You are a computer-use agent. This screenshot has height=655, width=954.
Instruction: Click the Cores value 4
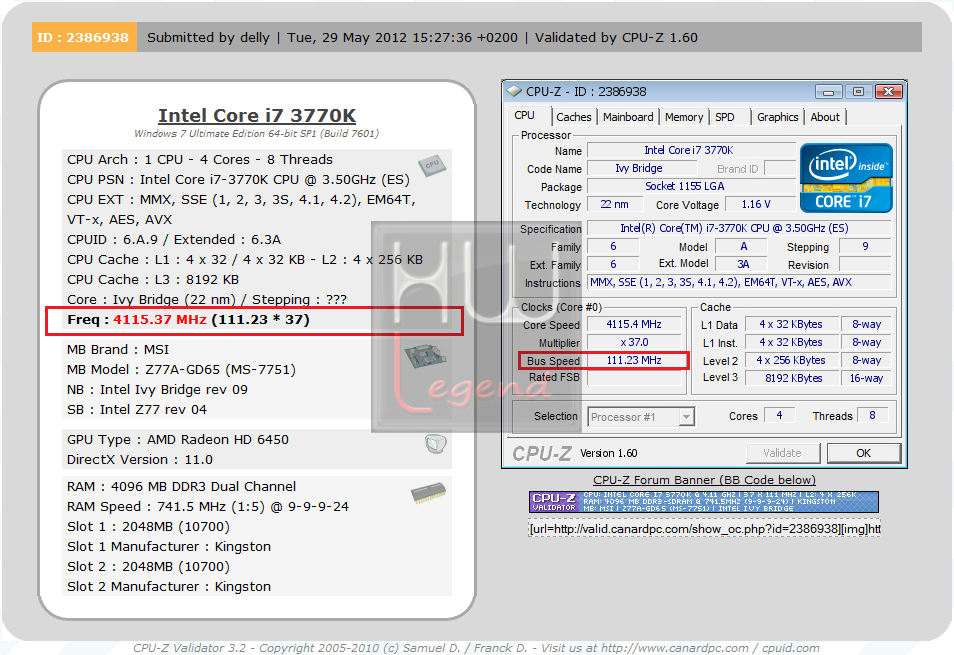(x=779, y=415)
